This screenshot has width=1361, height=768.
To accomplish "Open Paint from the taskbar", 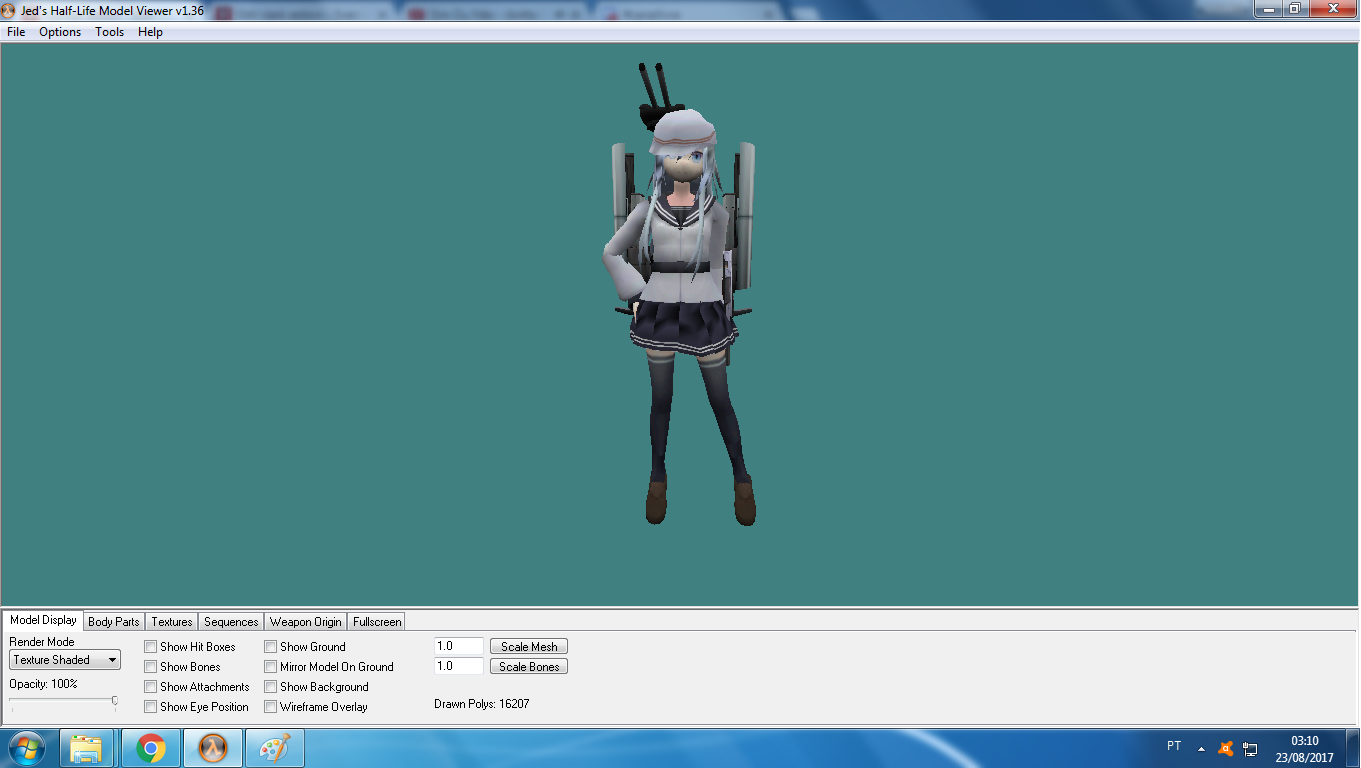I will tap(274, 748).
